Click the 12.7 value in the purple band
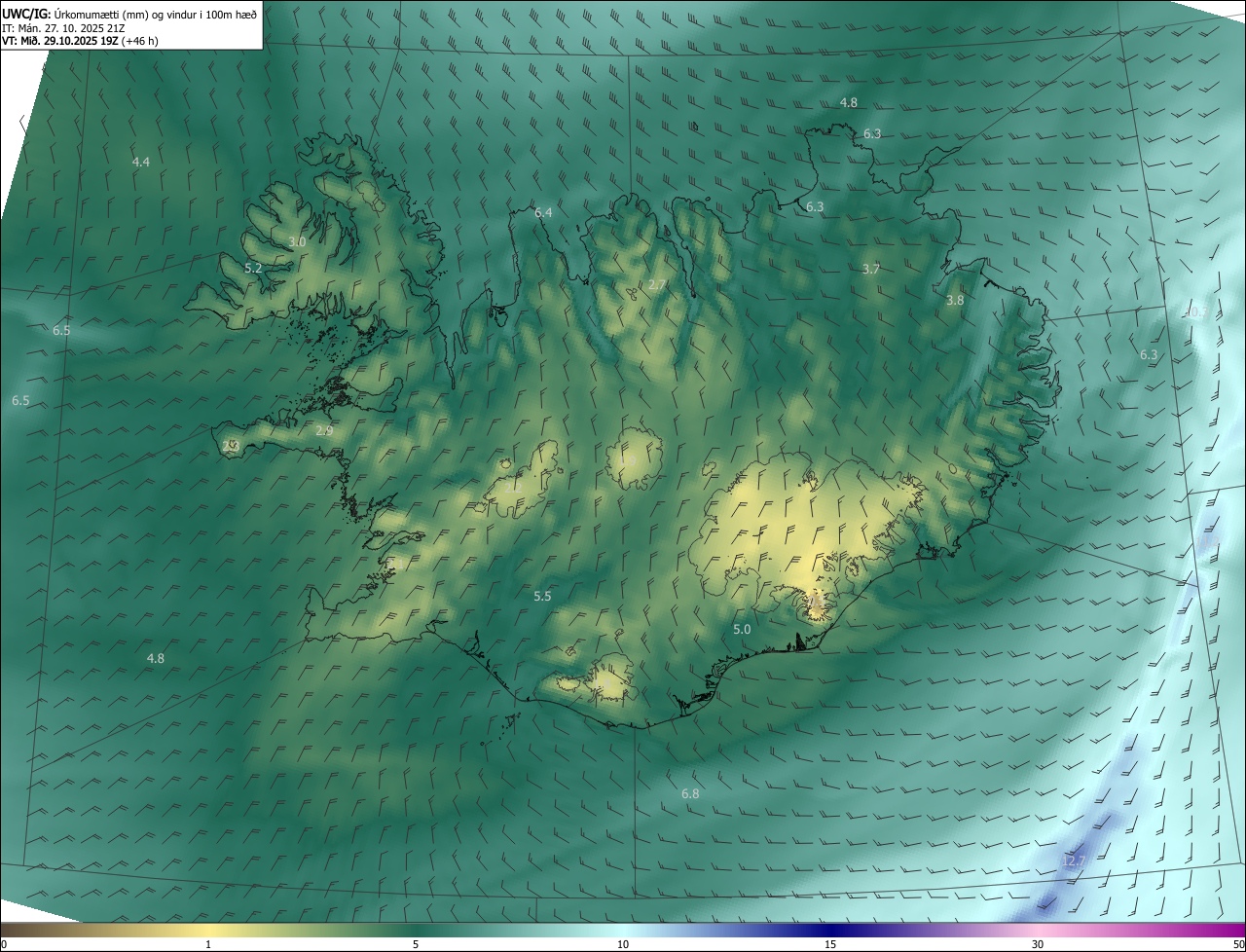The height and width of the screenshot is (952, 1246). click(x=1073, y=861)
